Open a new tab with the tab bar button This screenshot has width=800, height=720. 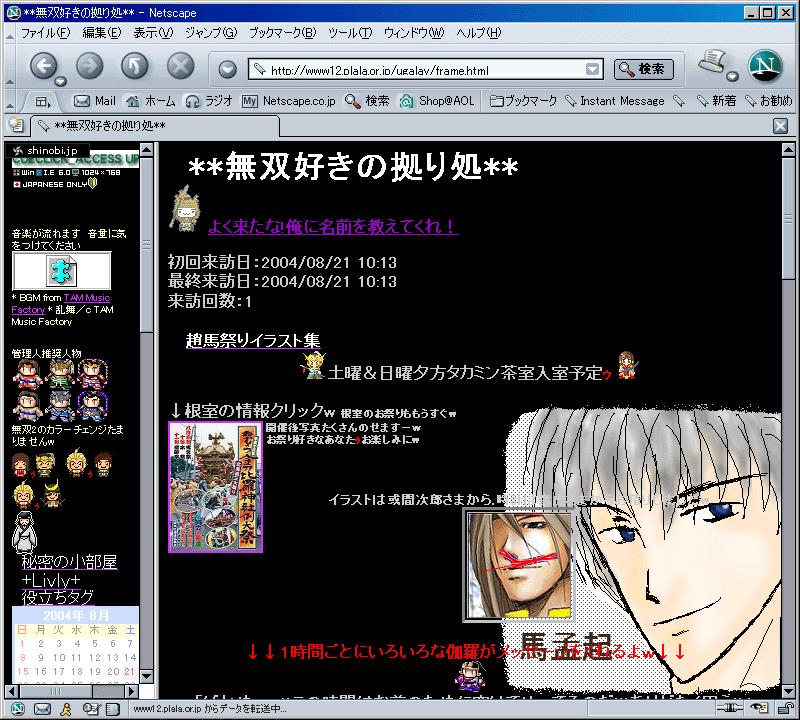tap(16, 125)
